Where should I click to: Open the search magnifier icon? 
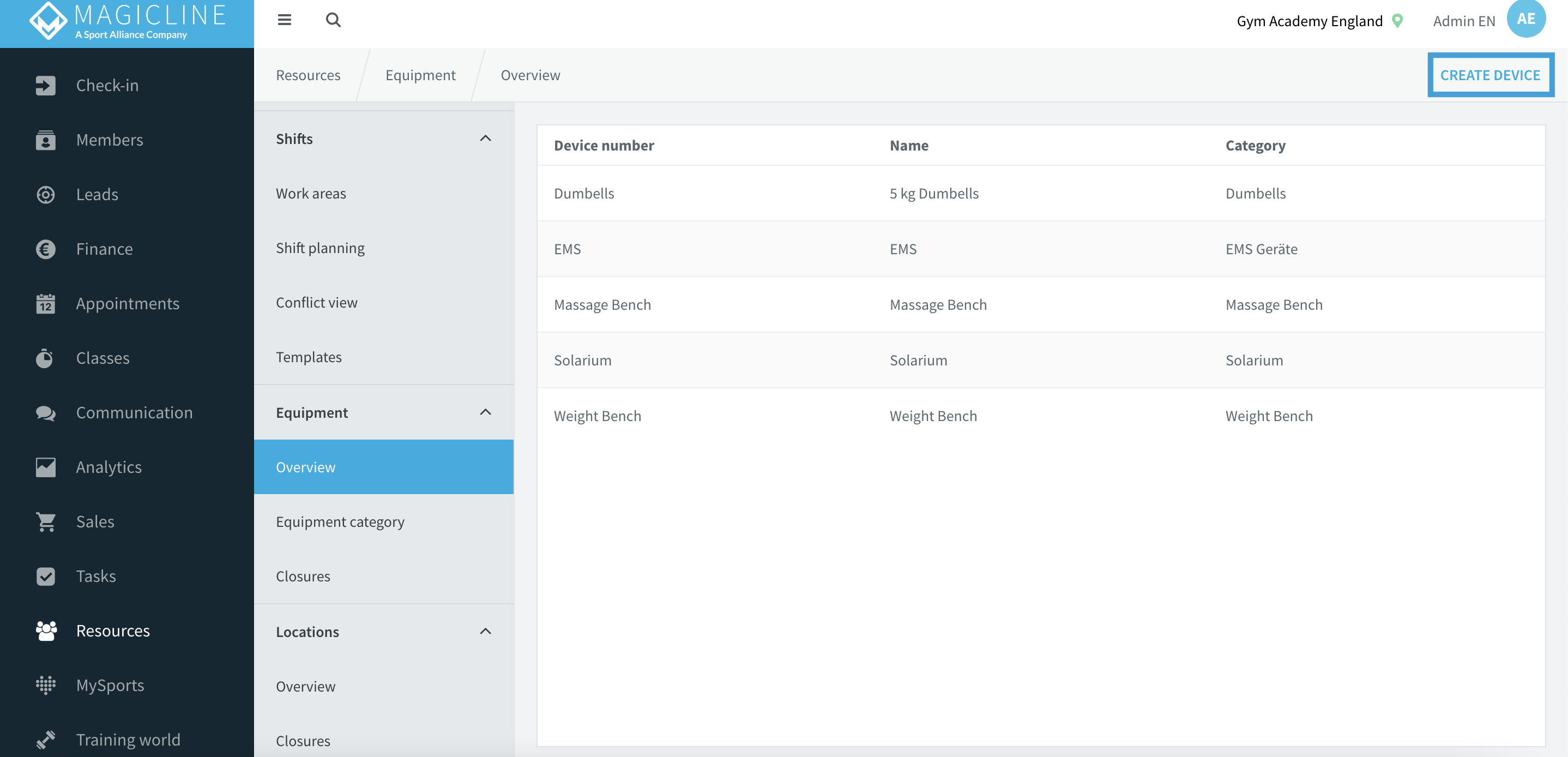click(x=333, y=20)
